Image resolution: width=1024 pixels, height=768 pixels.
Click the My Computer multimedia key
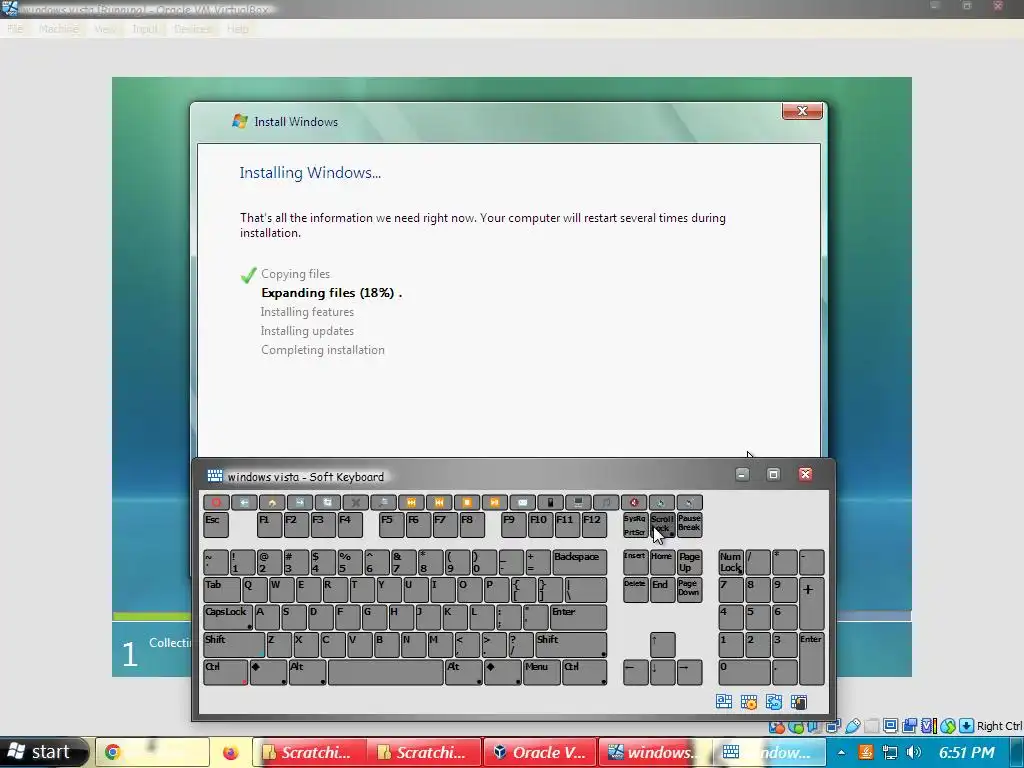point(578,502)
